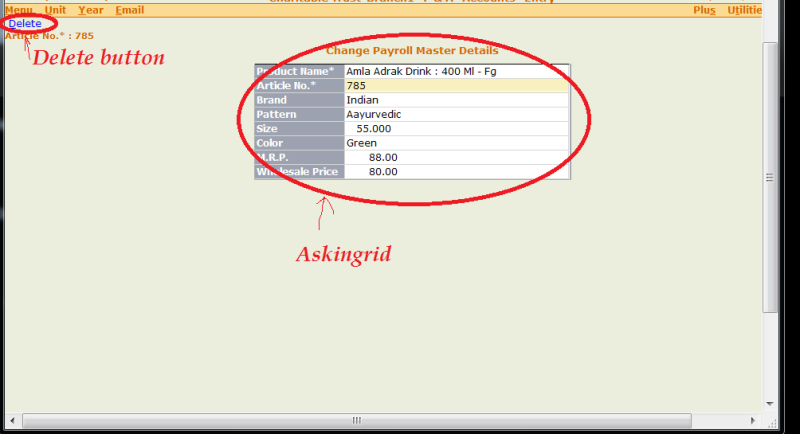Click the Color field showing Green

tap(457, 143)
